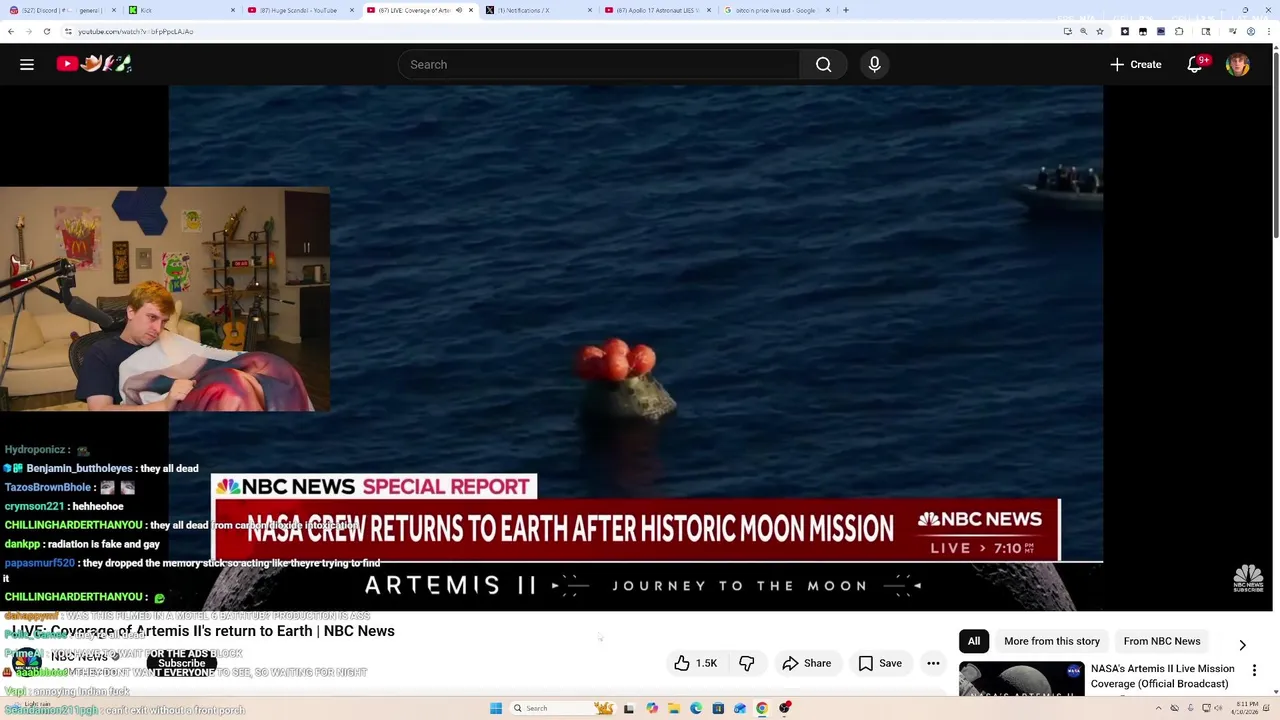This screenshot has height=720, width=1280.
Task: Open Chrome from taskbar
Action: point(762,708)
